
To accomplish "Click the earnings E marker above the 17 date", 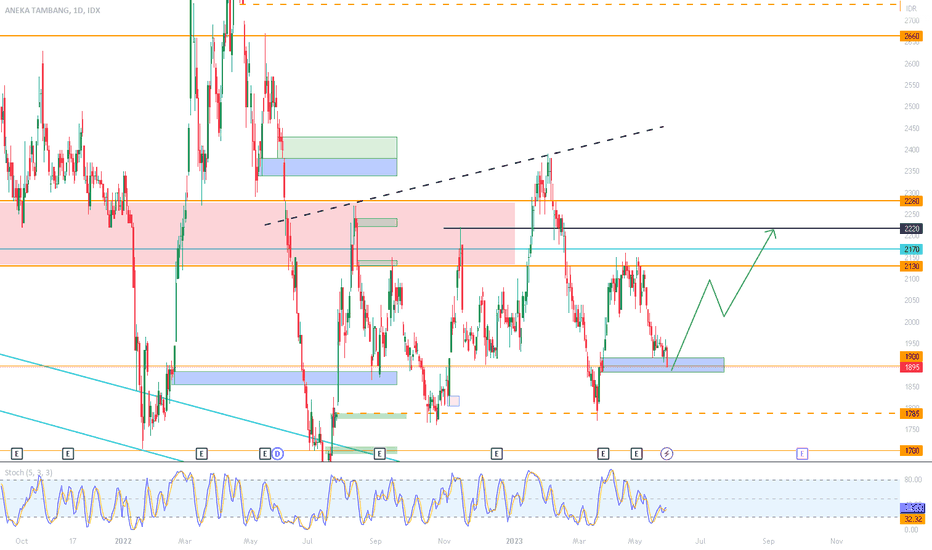I will click(68, 454).
